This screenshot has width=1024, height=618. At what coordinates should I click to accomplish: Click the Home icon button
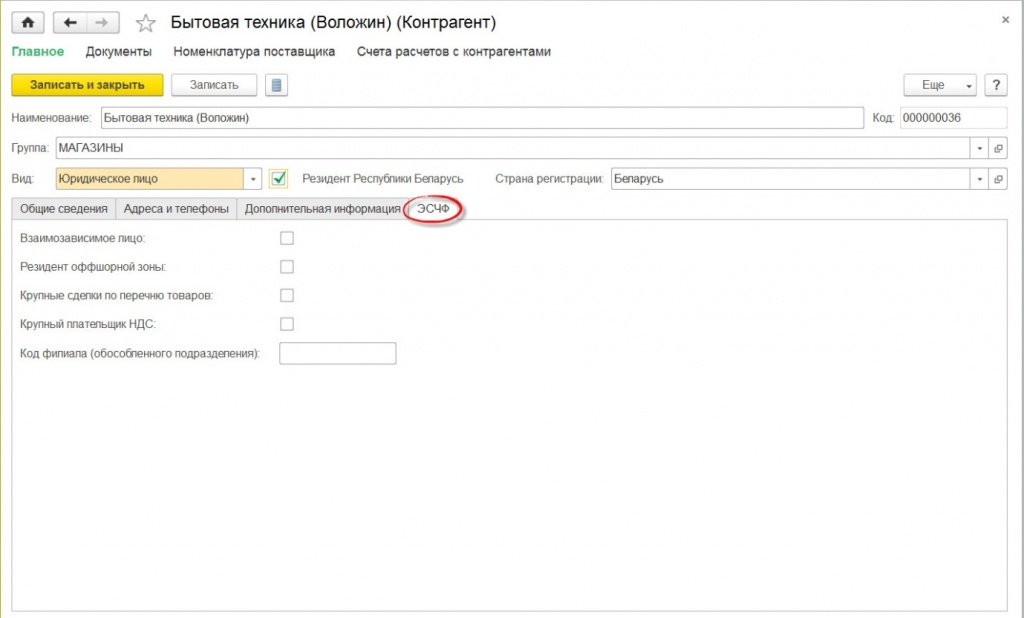pyautogui.click(x=27, y=22)
